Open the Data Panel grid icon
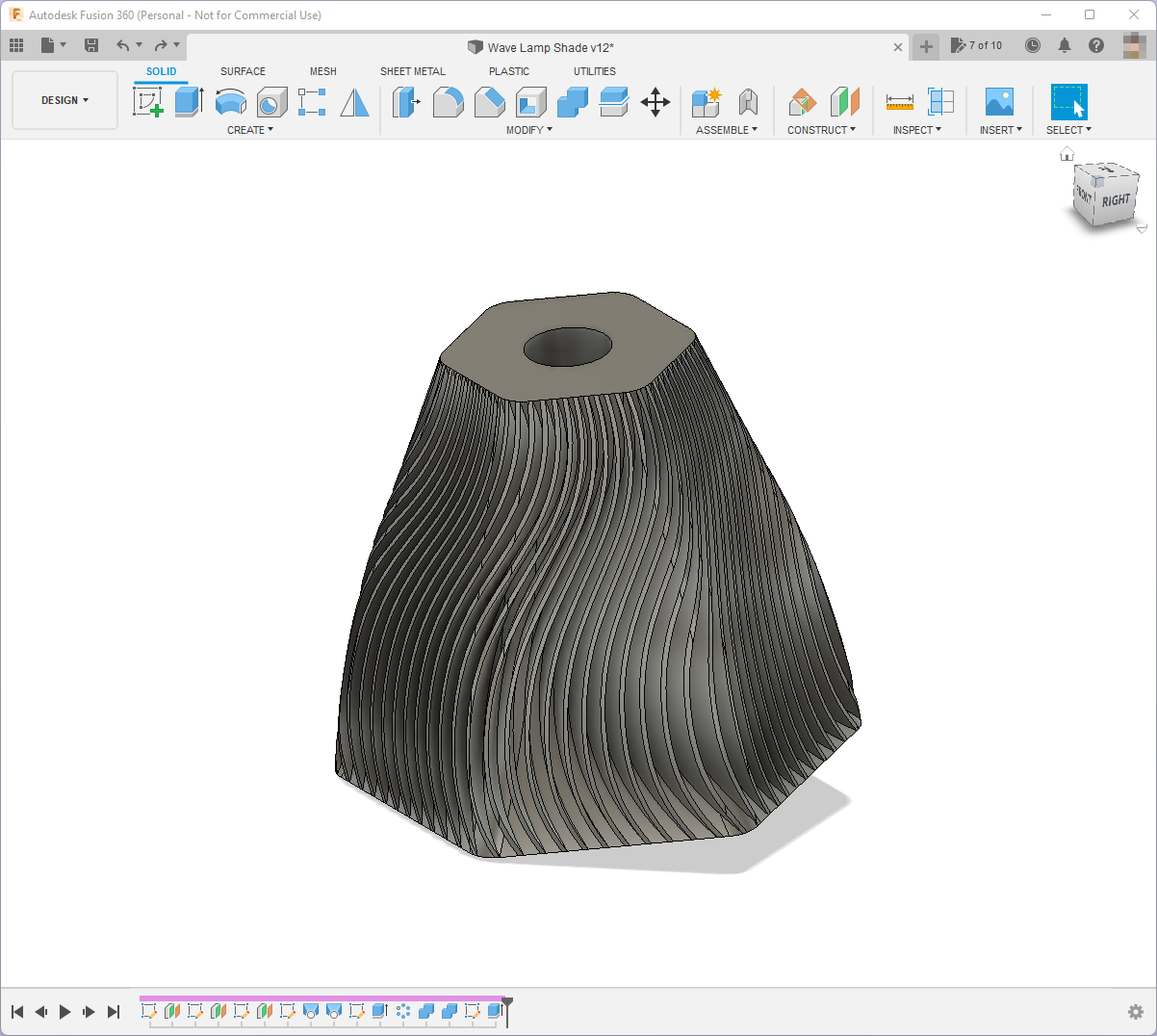Image resolution: width=1157 pixels, height=1036 pixels. [16, 45]
